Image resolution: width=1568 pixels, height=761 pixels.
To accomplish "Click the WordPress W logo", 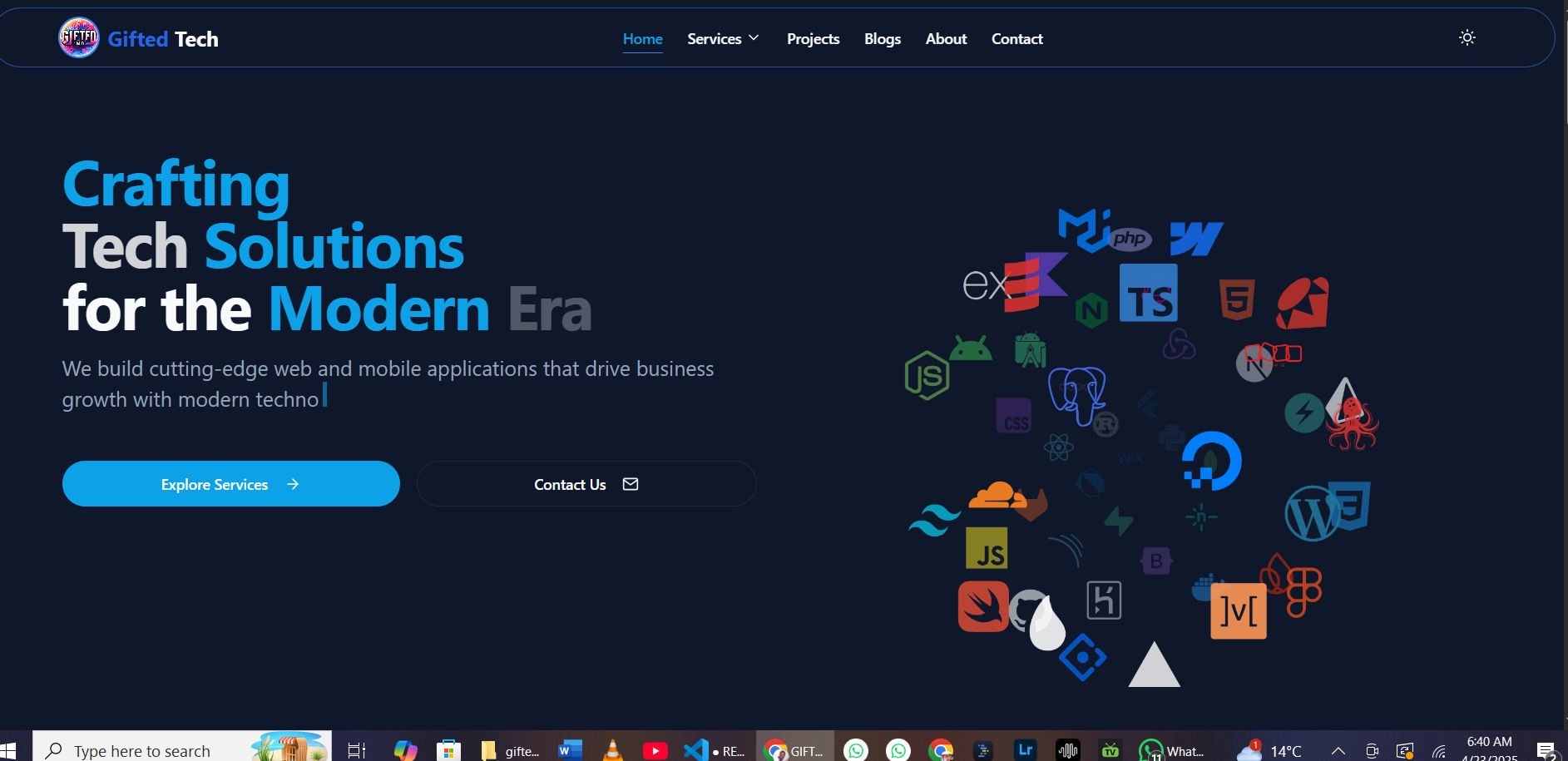I will click(1312, 514).
